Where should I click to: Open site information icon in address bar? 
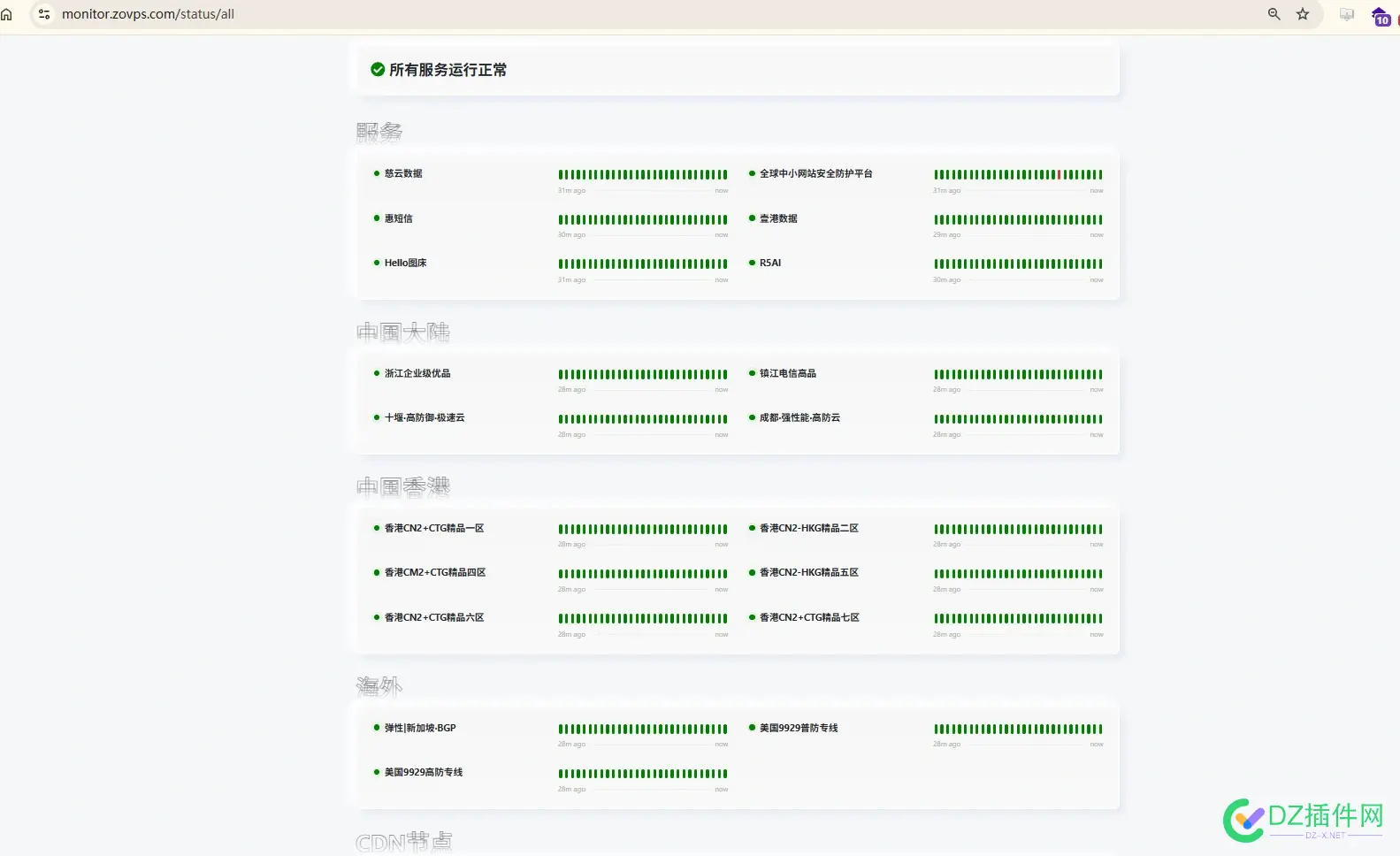click(44, 14)
